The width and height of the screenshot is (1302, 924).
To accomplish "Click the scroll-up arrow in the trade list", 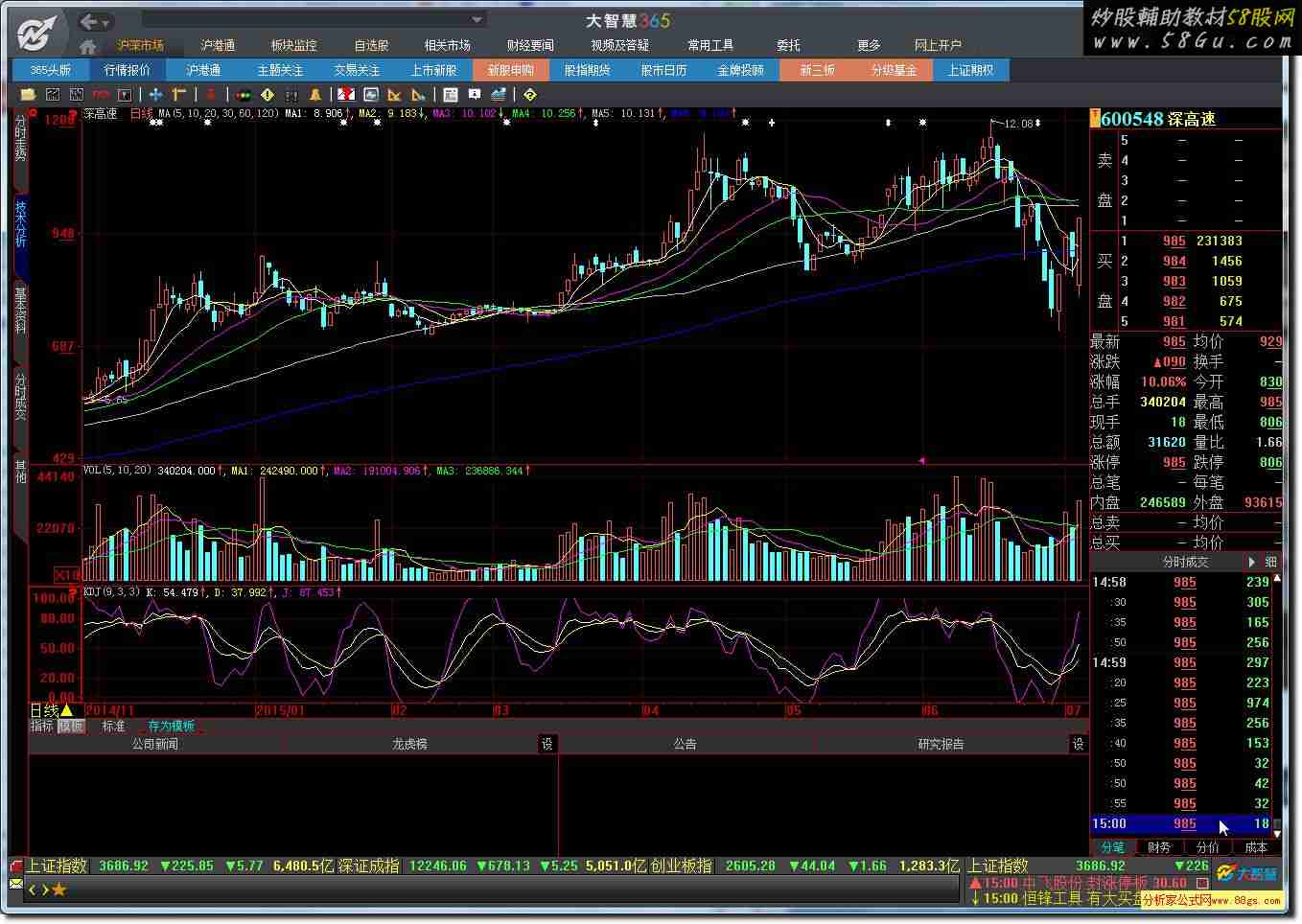I will click(1277, 580).
